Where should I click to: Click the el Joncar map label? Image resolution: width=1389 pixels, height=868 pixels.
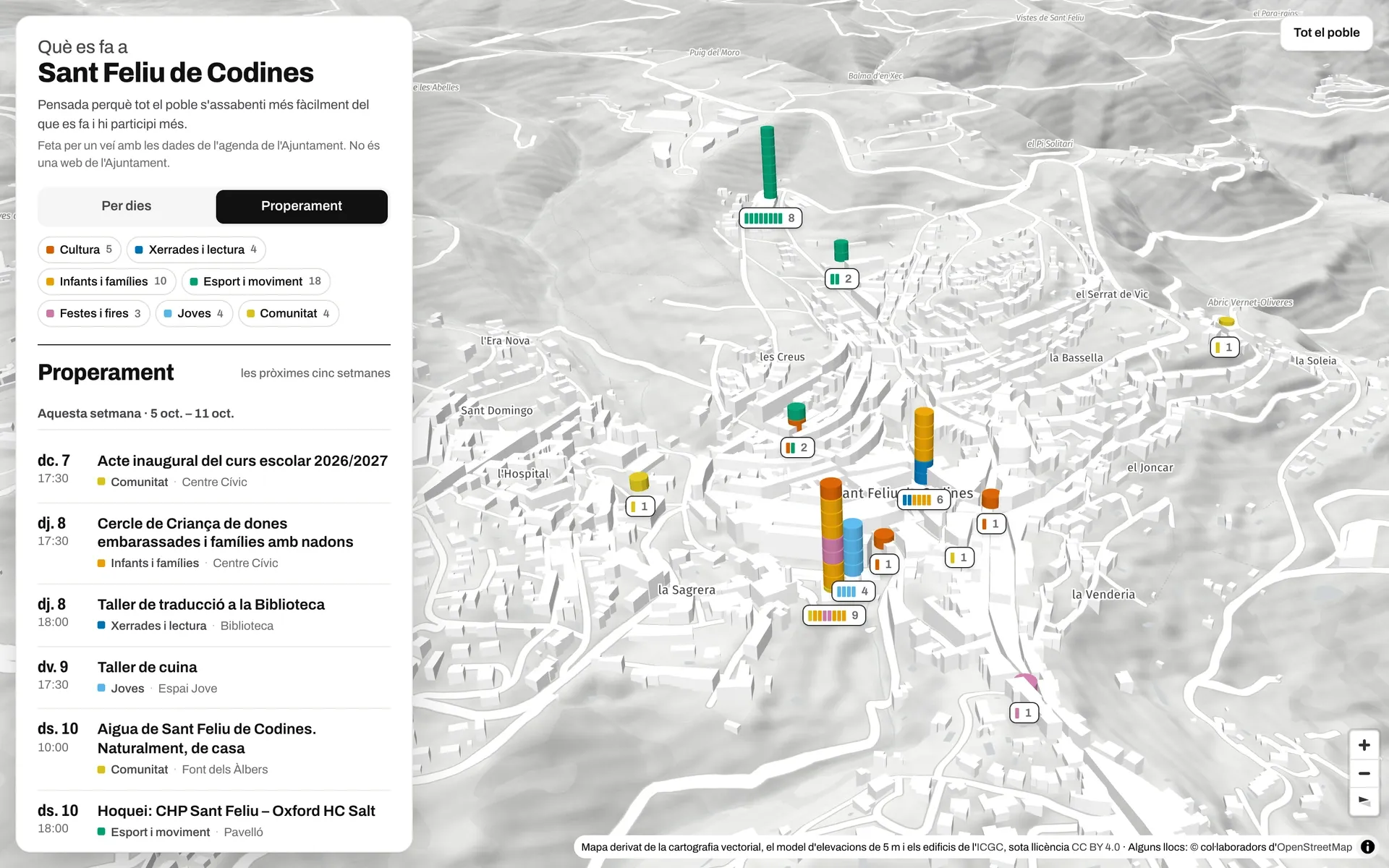1150,467
